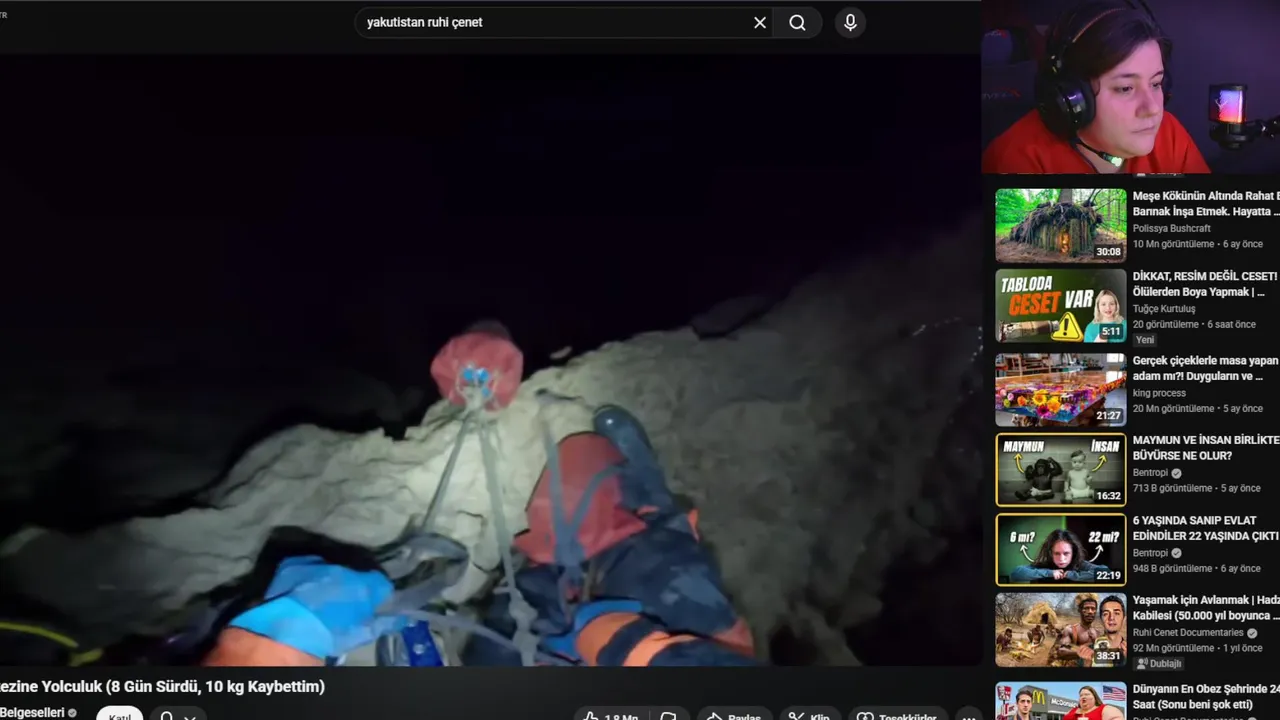1280x720 pixels.
Task: Clear the search box with the X icon
Action: [x=760, y=22]
